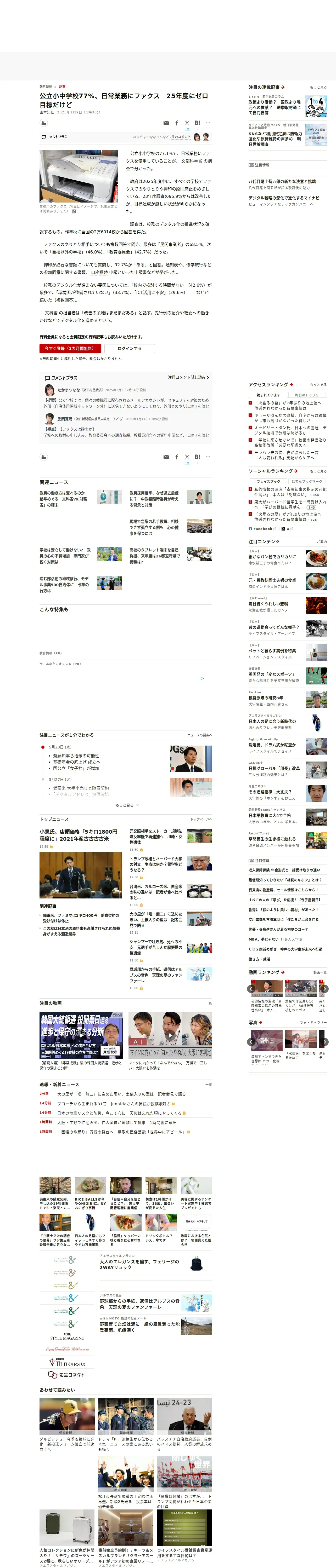Click the ログインする button
Screen dimensions: 336x1568
(129, 349)
